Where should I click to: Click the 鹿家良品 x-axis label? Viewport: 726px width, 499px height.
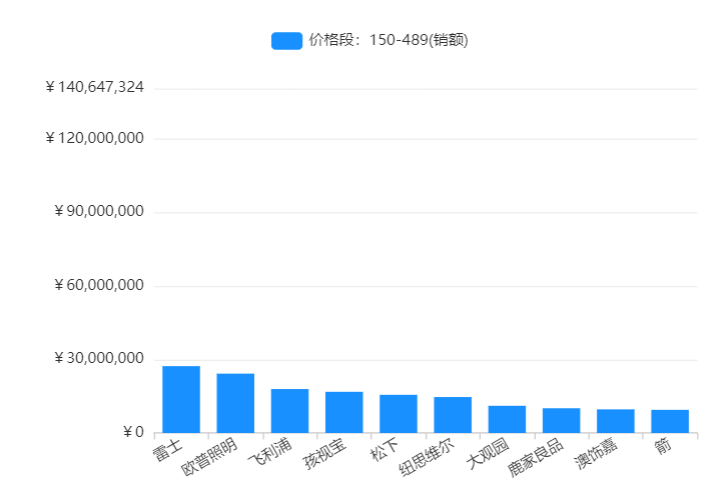(536, 457)
